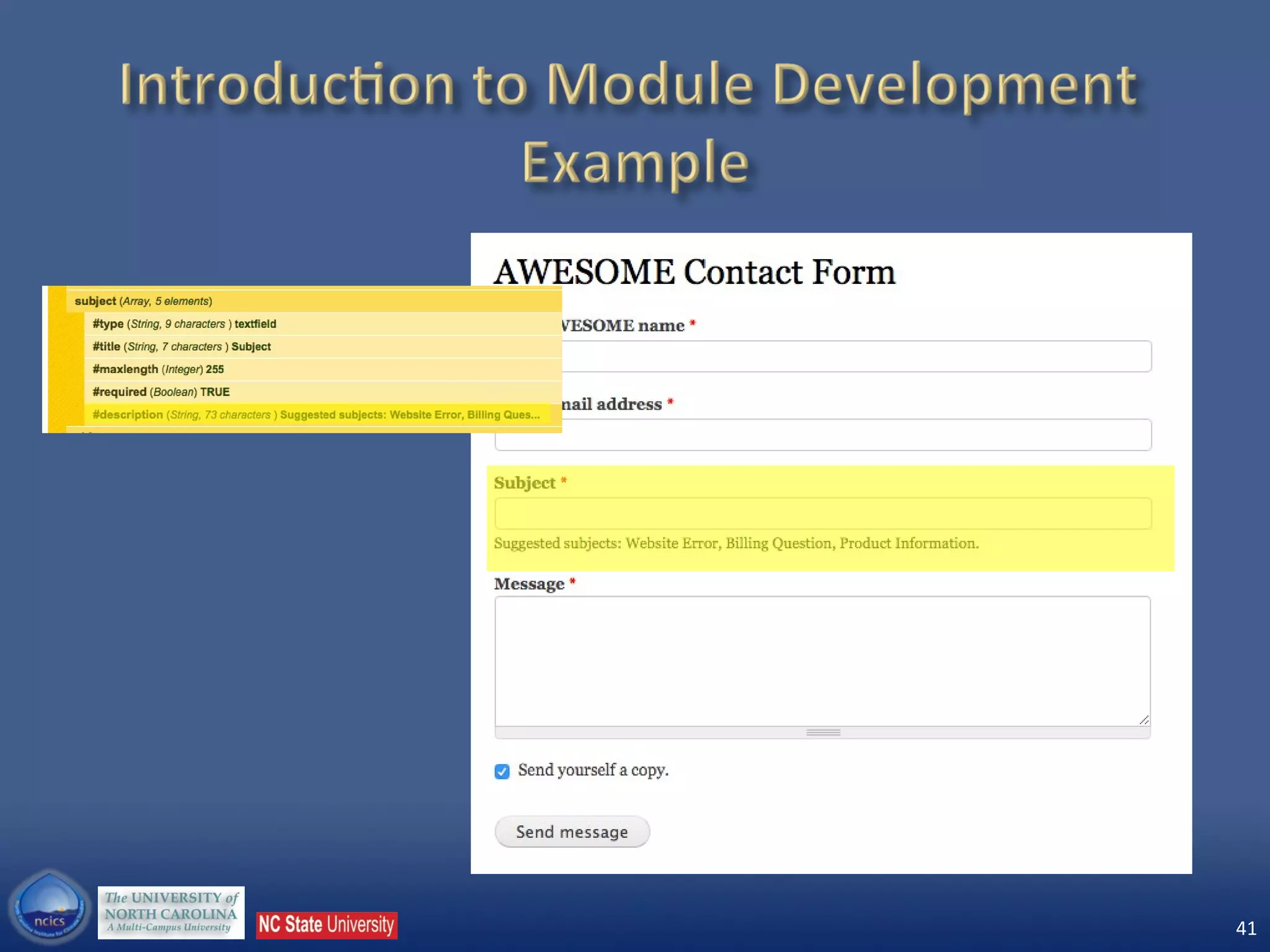Click the suggested subjects description text
Screen dimensions: 1270x952
point(736,544)
